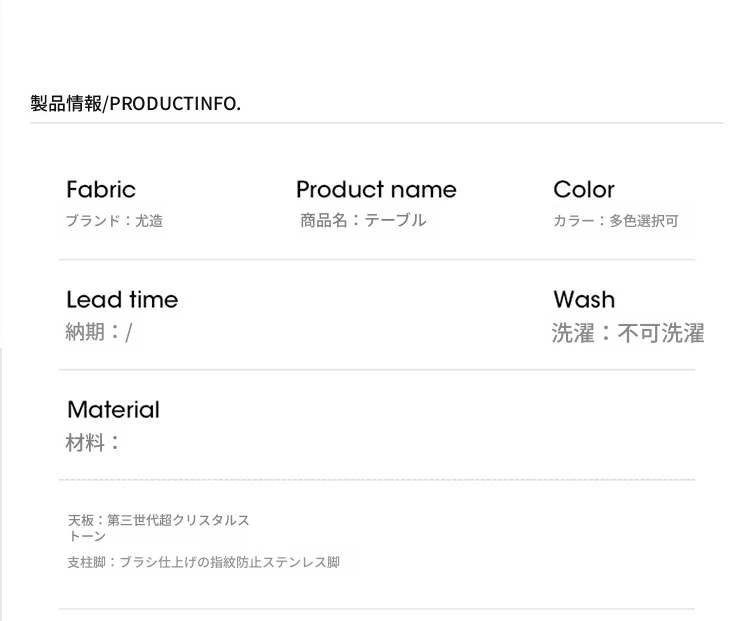Click the 支柱脚 stainless leg description line
The height and width of the screenshot is (621, 750).
(203, 562)
